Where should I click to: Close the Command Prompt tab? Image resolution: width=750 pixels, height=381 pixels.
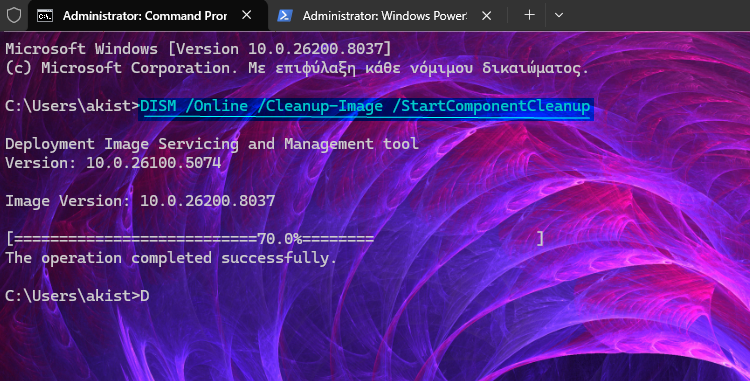[x=247, y=15]
